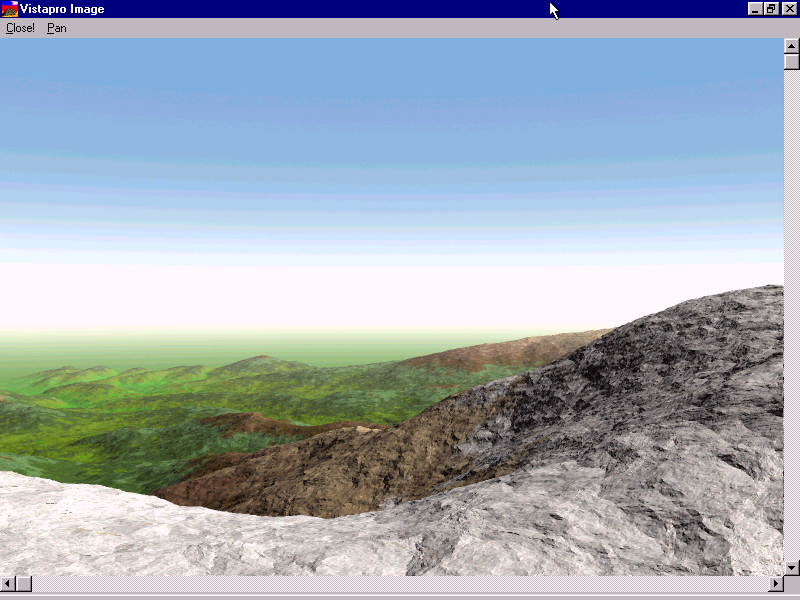
Task: Minimize the Vistapro Image window
Action: (x=756, y=9)
